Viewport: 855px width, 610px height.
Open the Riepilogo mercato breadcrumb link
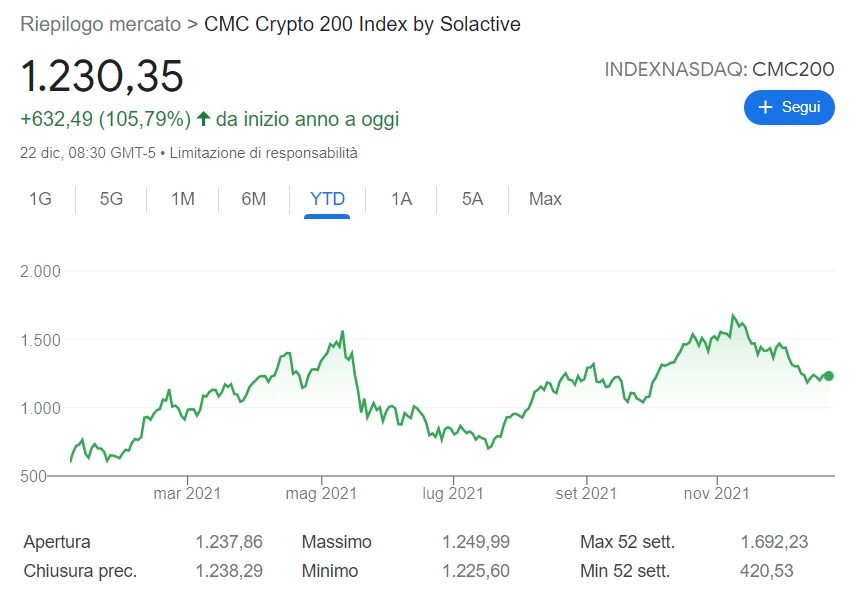tap(100, 23)
